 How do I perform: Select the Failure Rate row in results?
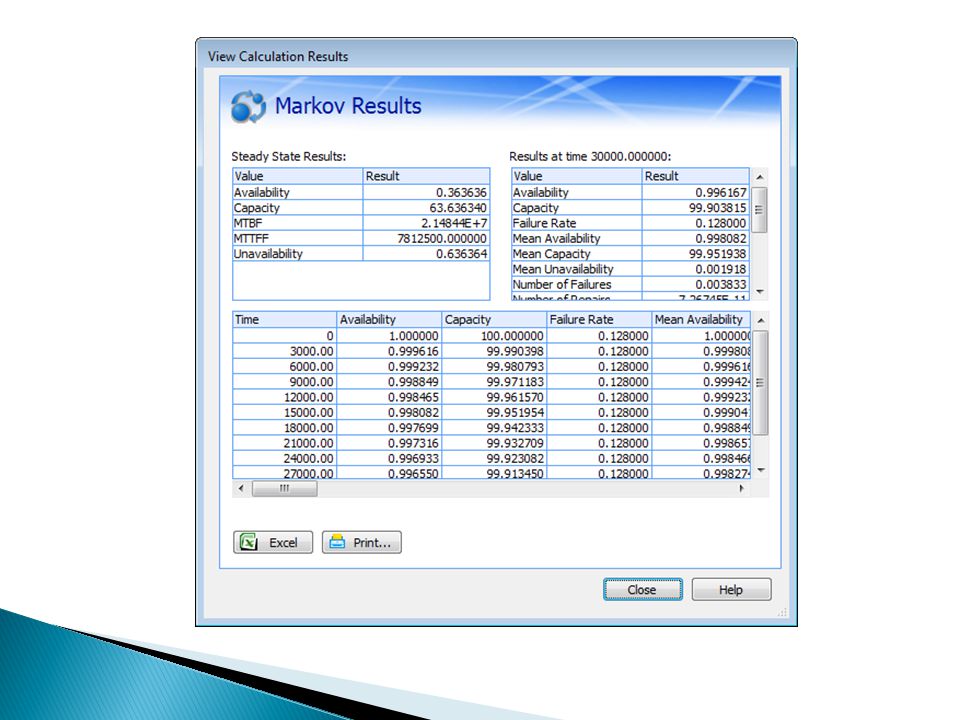(x=631, y=223)
